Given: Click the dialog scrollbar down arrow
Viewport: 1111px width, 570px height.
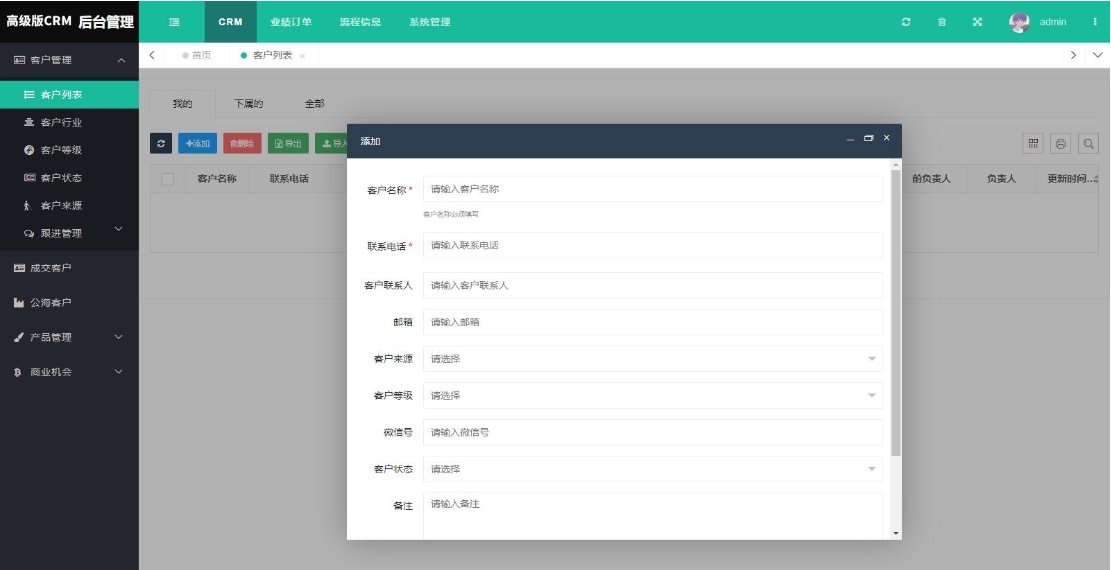Looking at the screenshot, I should point(896,533).
